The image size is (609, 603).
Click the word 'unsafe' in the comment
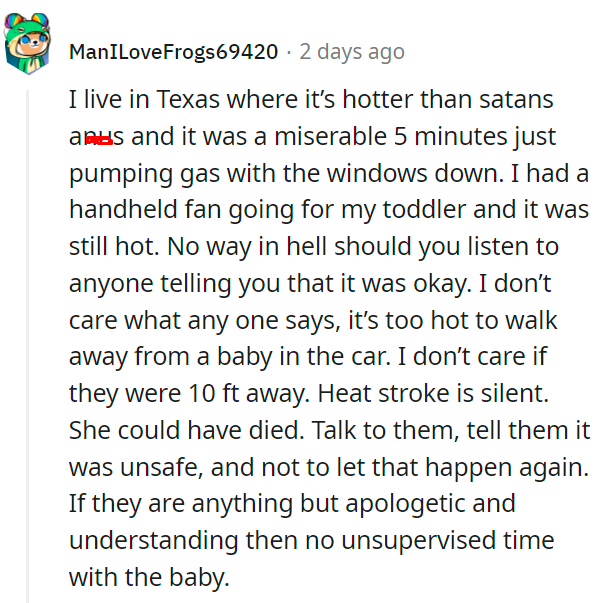click(x=161, y=467)
